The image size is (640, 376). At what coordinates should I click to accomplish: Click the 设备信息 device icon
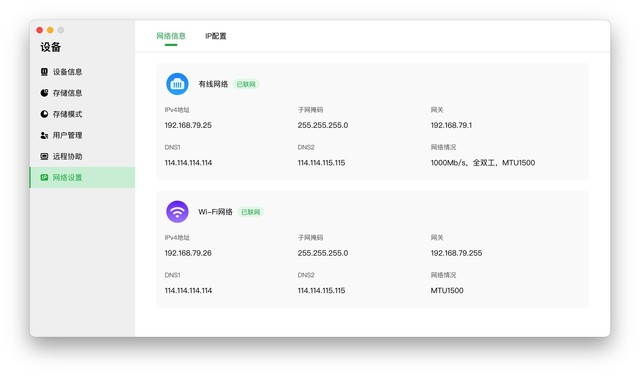tap(44, 72)
